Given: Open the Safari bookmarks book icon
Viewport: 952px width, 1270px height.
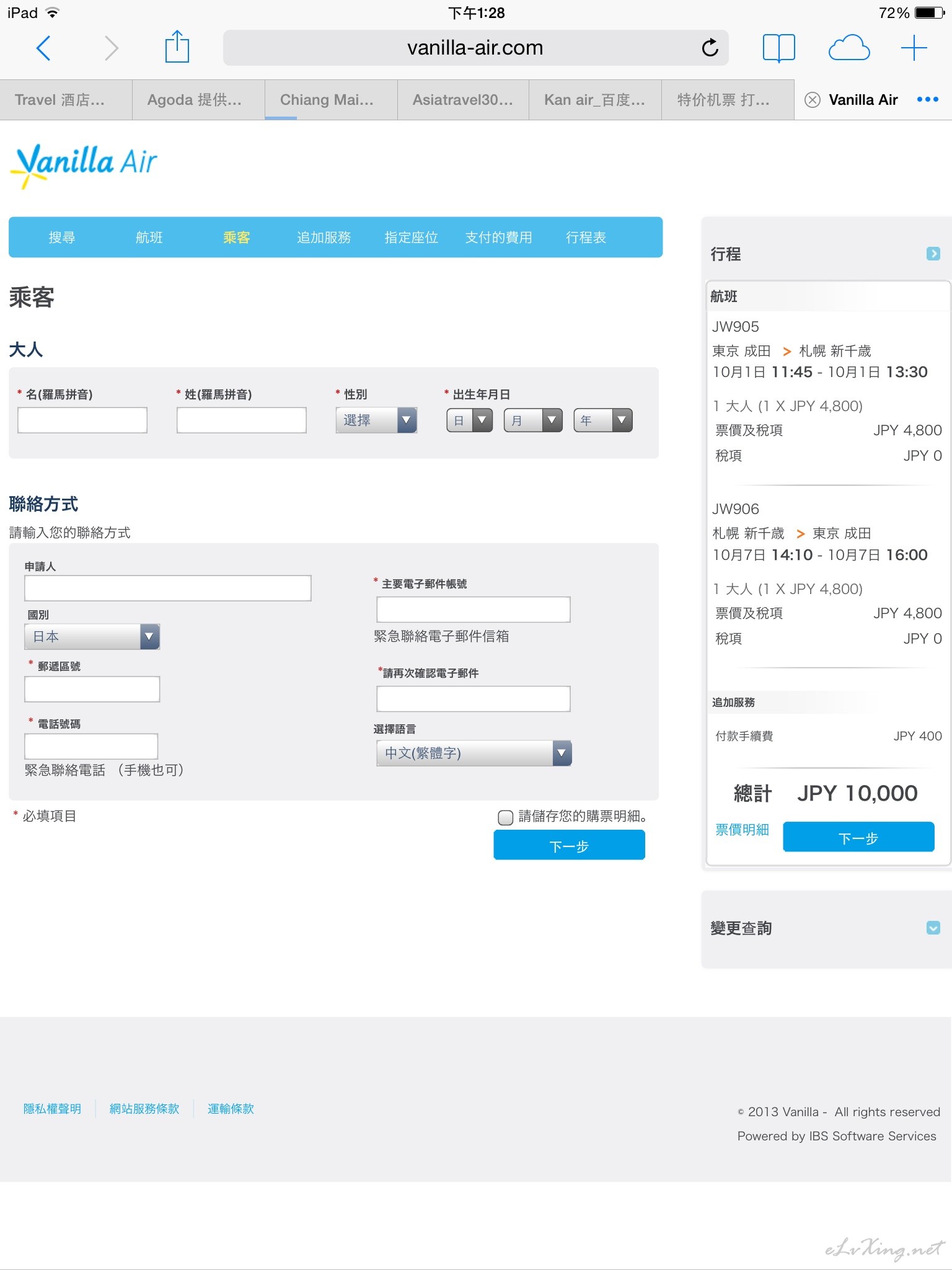Looking at the screenshot, I should 778,48.
